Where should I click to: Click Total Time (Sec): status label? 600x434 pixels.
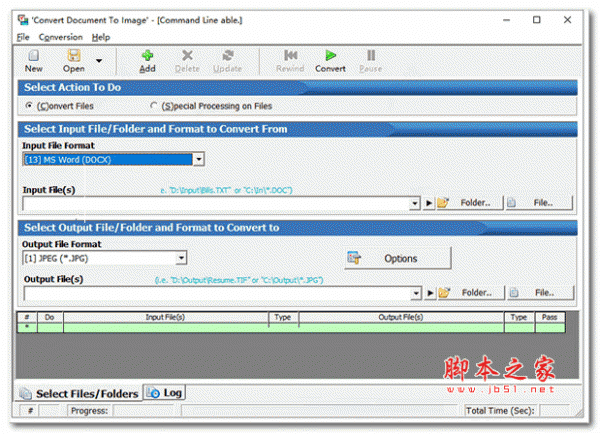[500, 411]
